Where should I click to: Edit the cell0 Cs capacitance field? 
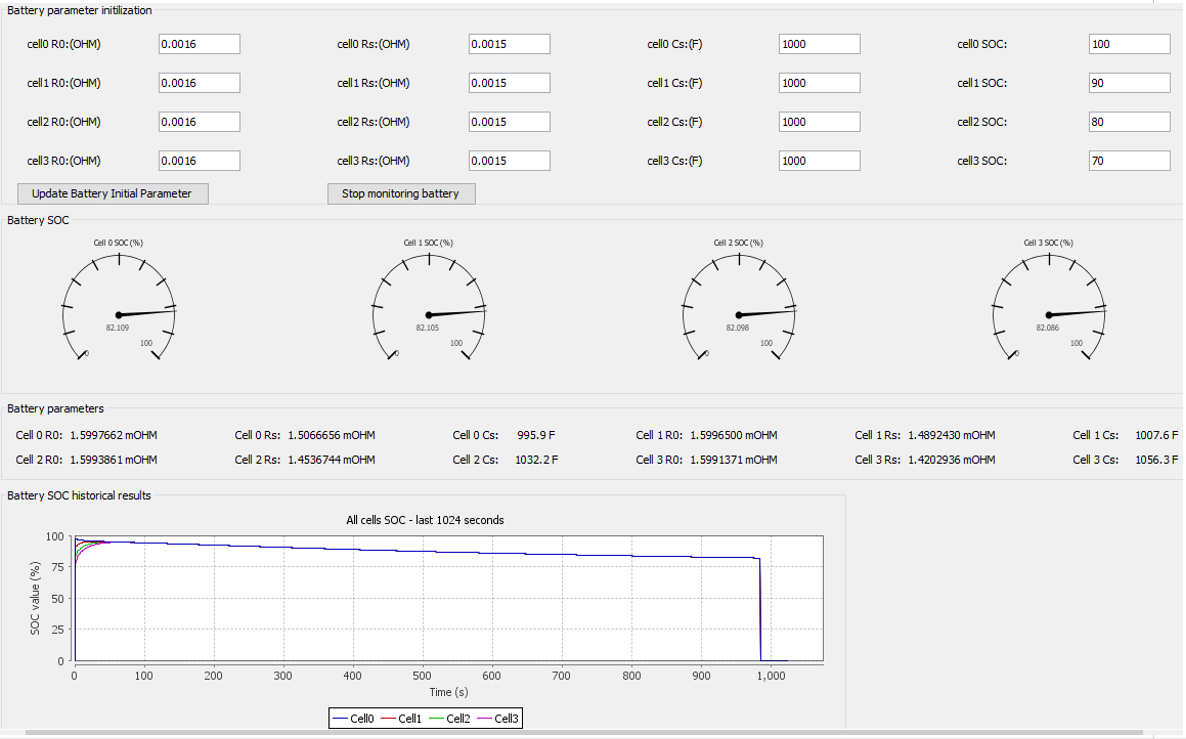(819, 44)
